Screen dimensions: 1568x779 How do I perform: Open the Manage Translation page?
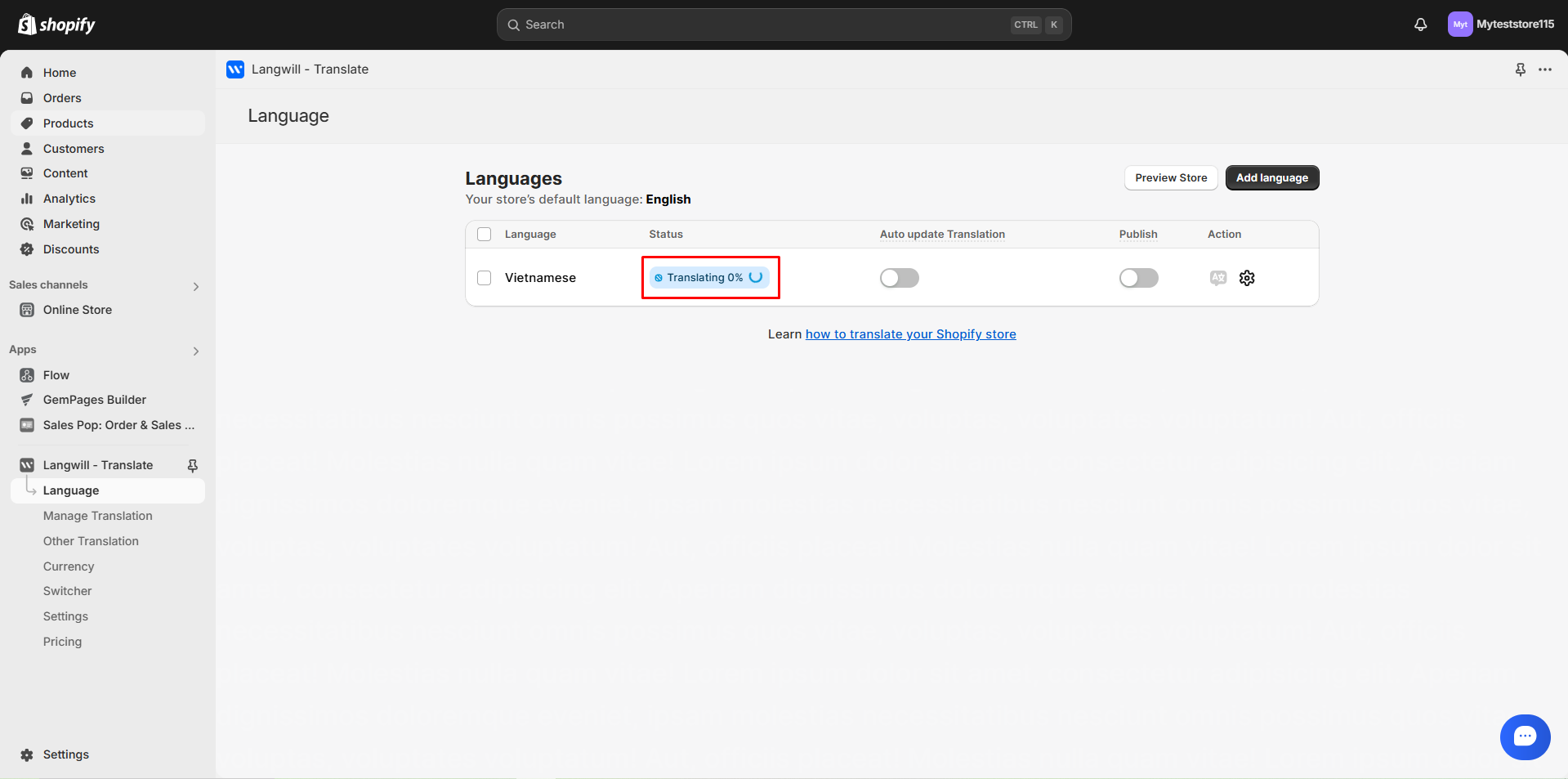click(x=98, y=516)
